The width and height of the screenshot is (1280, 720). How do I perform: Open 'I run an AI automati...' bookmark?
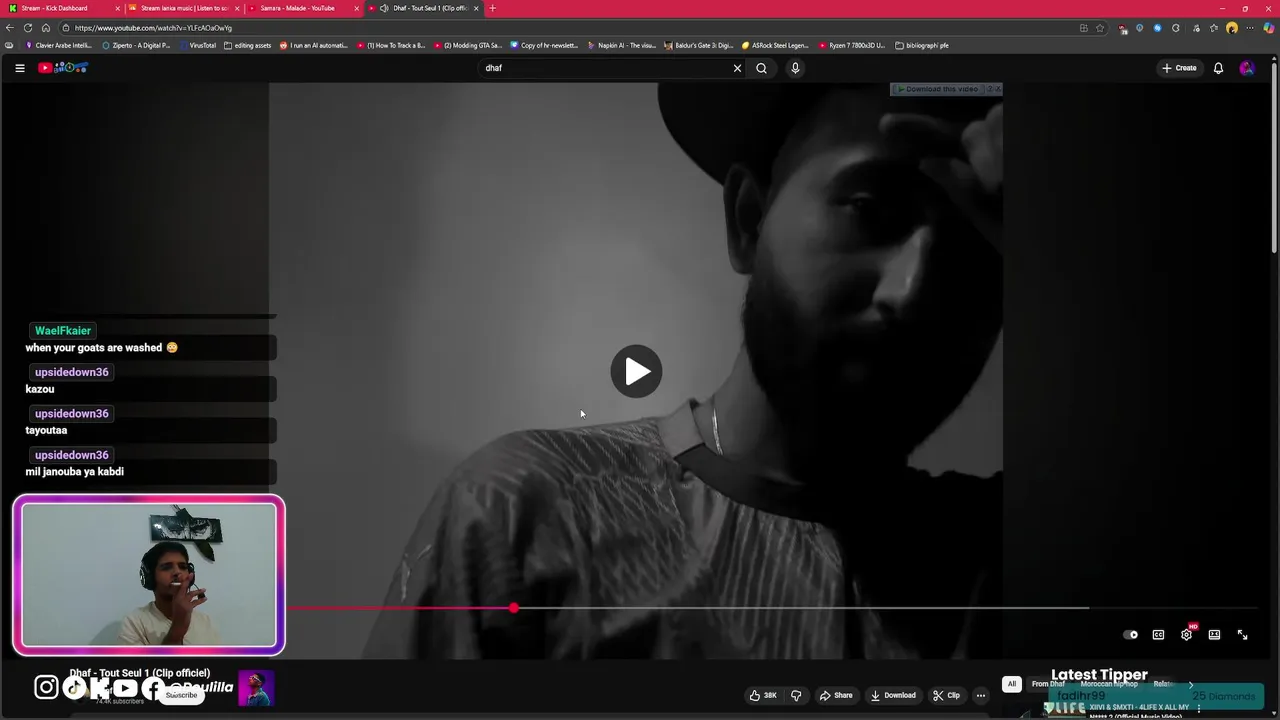click(x=314, y=45)
